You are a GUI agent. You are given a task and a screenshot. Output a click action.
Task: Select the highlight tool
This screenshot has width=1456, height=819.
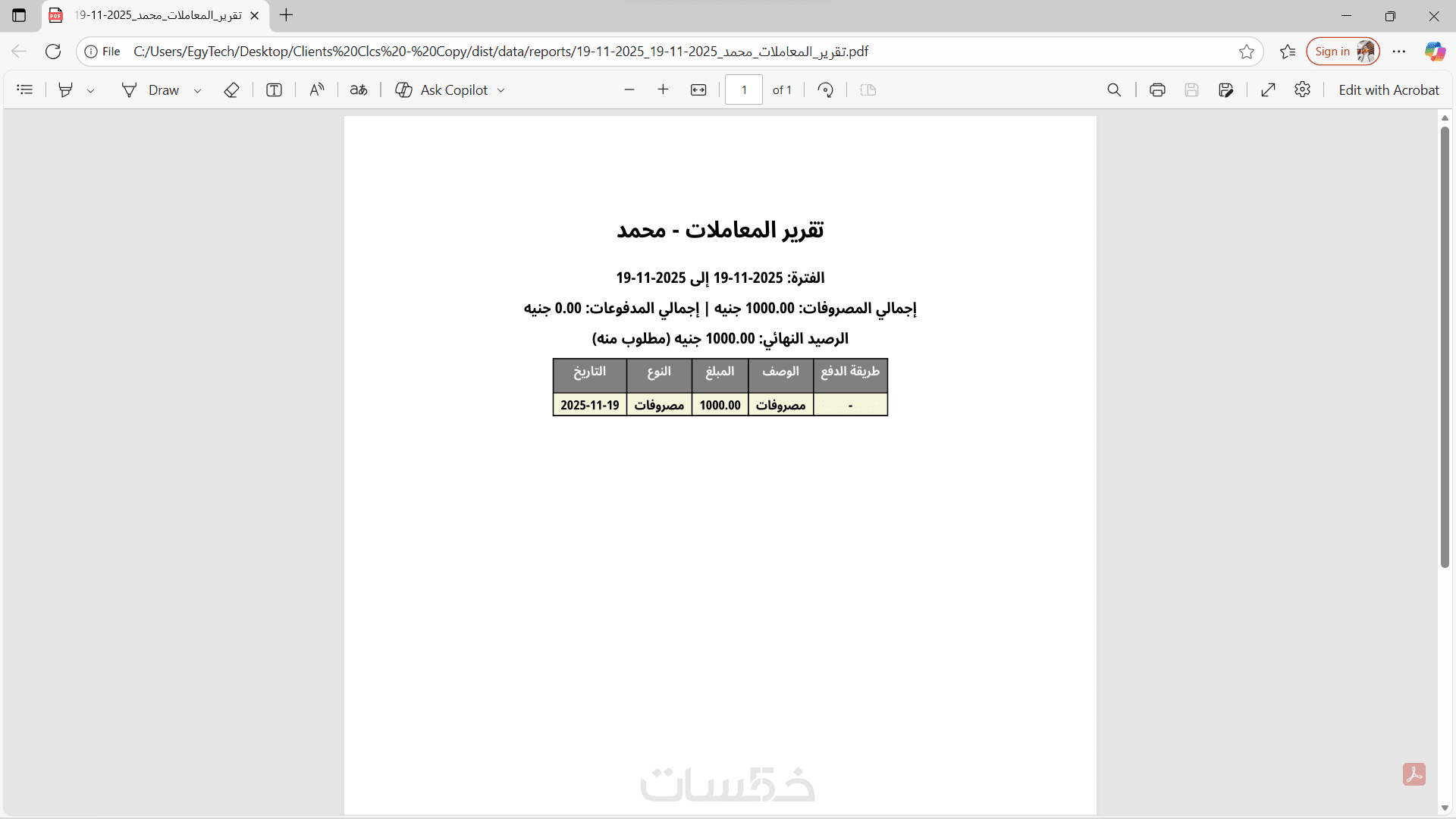pyautogui.click(x=66, y=90)
